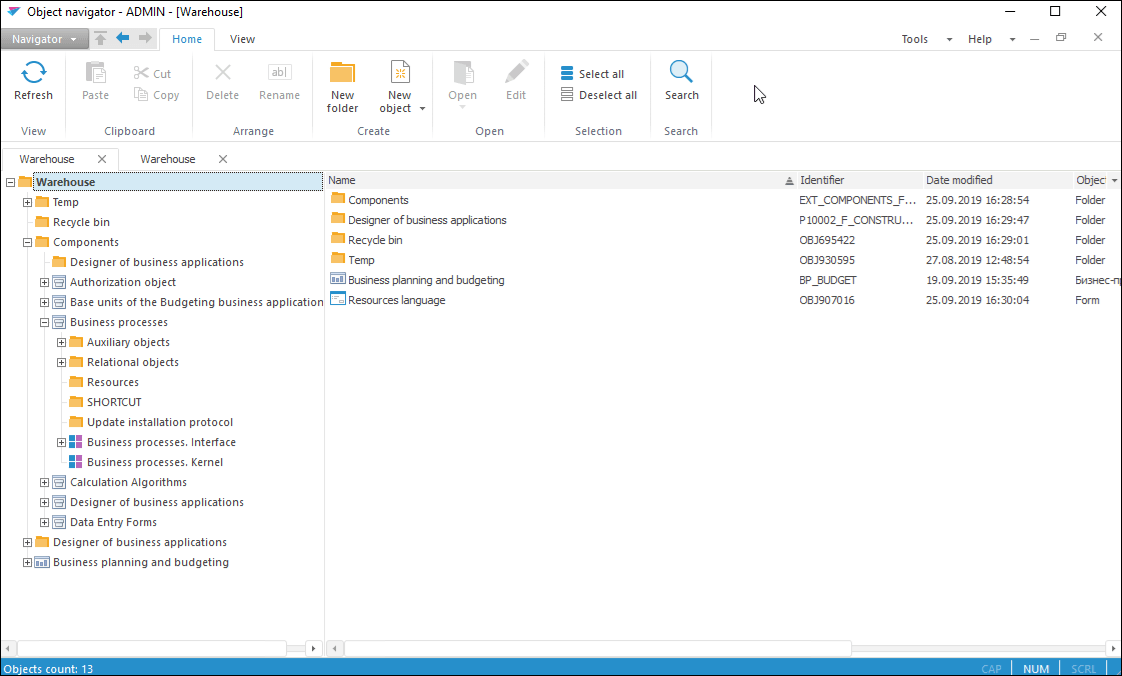Screen dimensions: 1122x676
Task: Click the Refresh icon in the ribbon
Action: click(x=33, y=72)
